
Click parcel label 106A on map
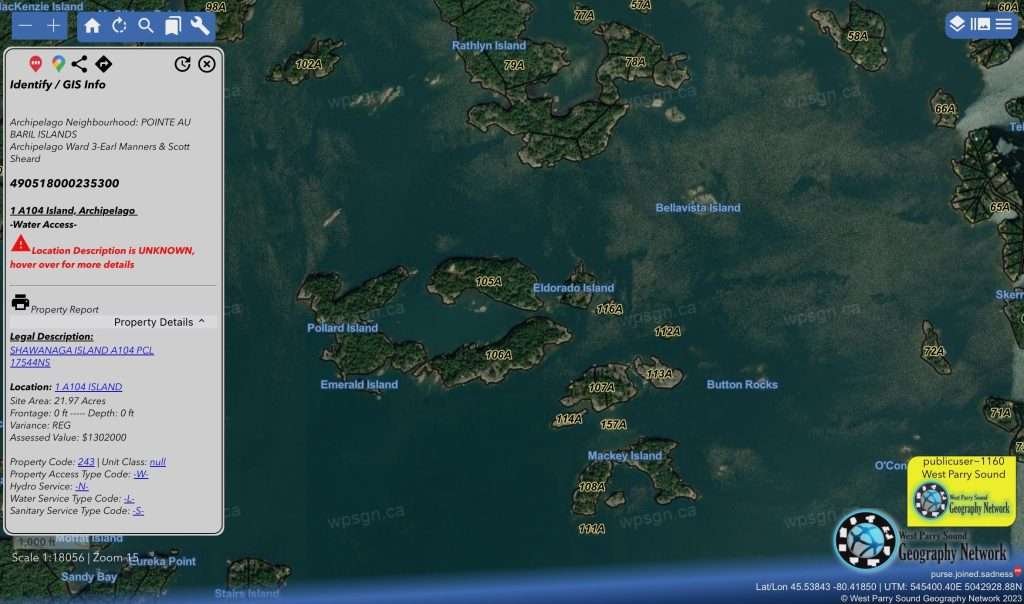pyautogui.click(x=498, y=355)
